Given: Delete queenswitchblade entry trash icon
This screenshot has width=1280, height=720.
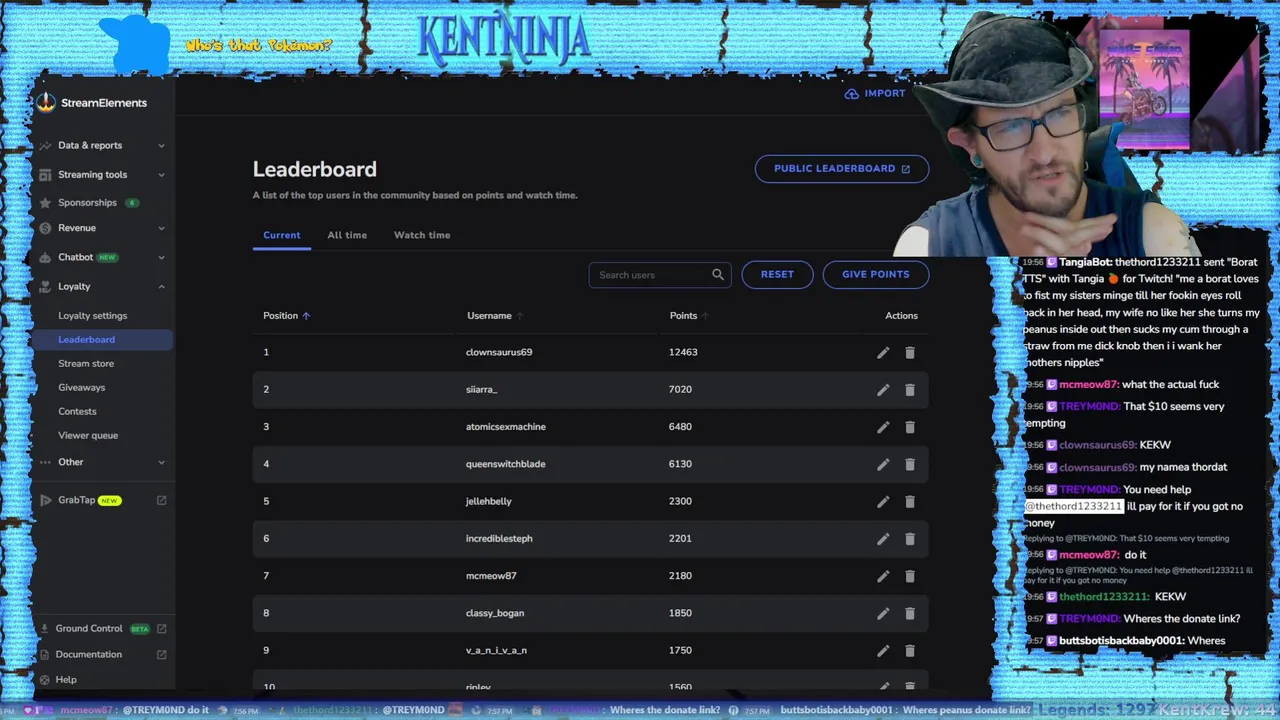Looking at the screenshot, I should 910,464.
